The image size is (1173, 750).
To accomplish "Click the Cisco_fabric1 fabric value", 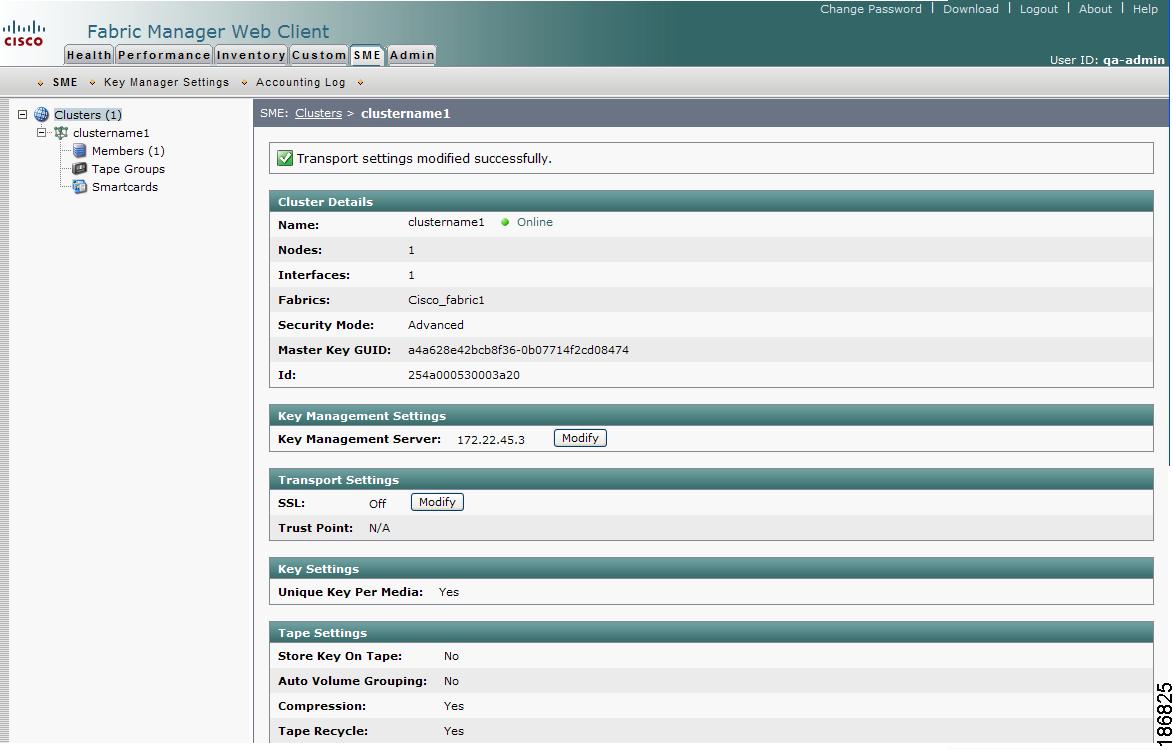I will click(x=446, y=300).
